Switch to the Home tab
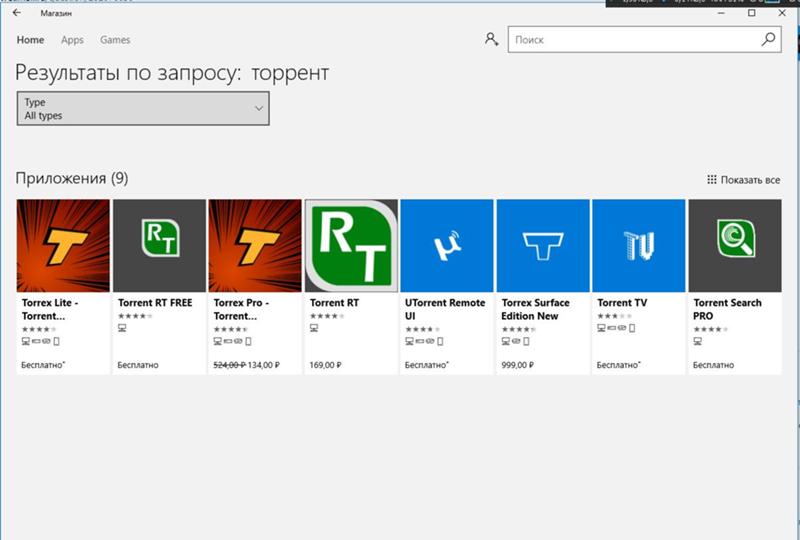800x540 pixels. (x=30, y=40)
